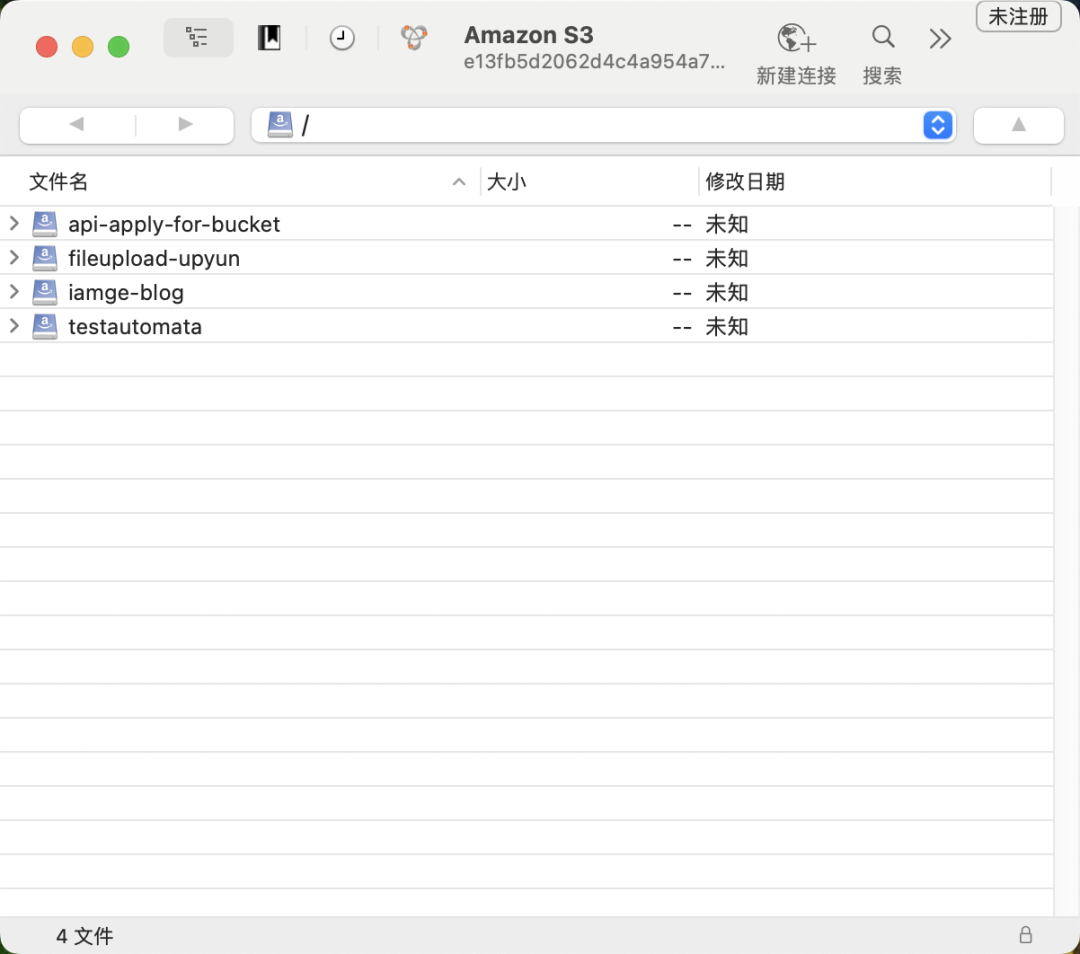Screen dimensions: 1080x954
Task: Select the testautomata row name
Action: 135,326
